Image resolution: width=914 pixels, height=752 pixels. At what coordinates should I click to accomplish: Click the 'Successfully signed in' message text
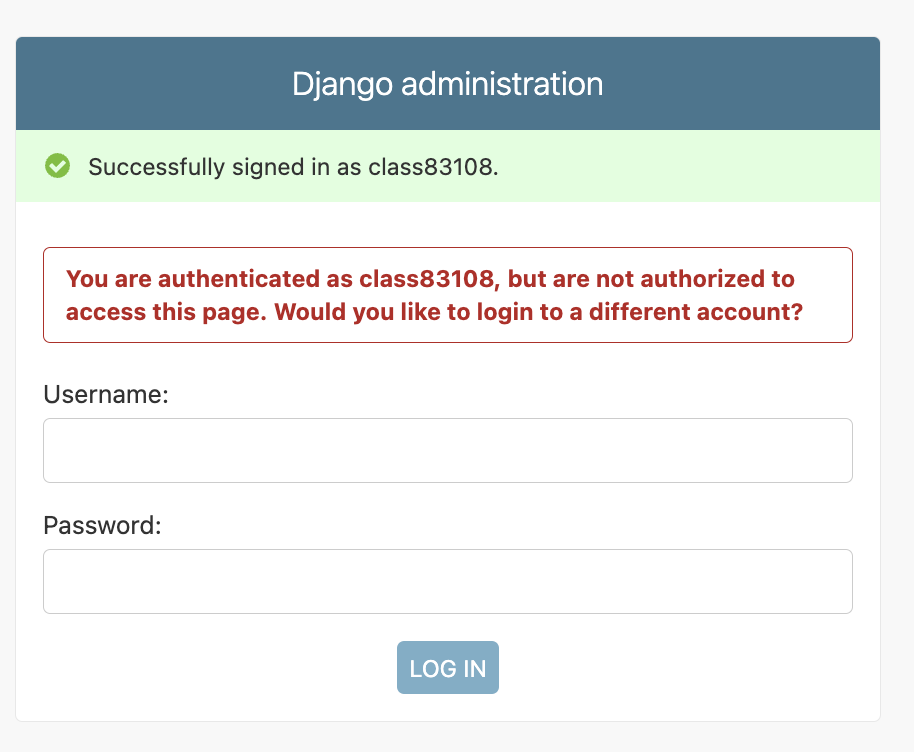[293, 167]
